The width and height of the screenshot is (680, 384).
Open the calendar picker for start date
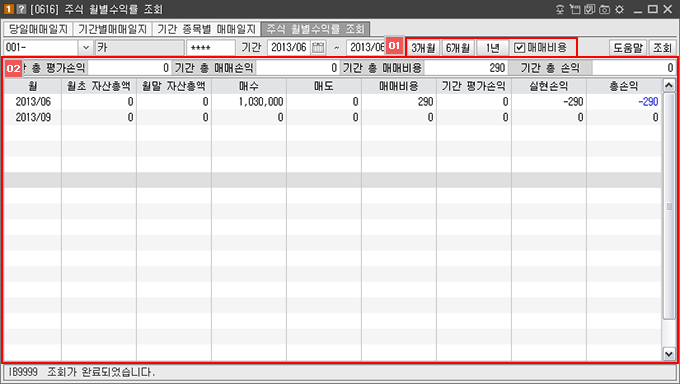coord(318,47)
